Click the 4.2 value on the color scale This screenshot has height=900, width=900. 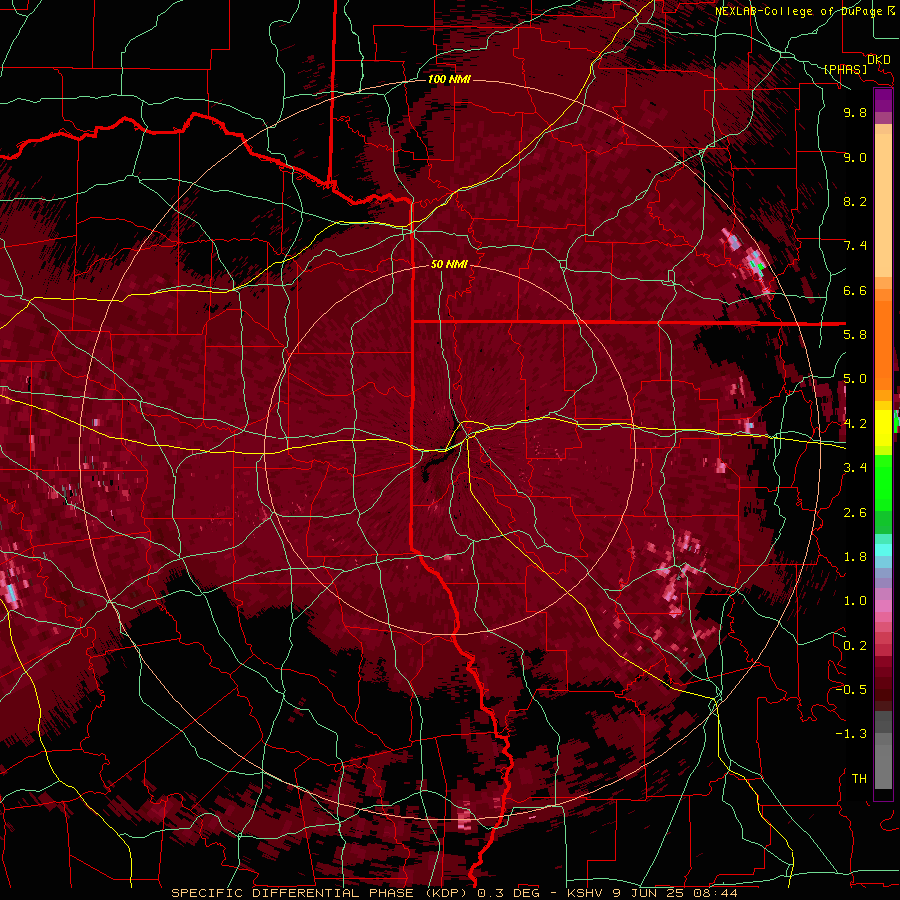click(x=855, y=424)
